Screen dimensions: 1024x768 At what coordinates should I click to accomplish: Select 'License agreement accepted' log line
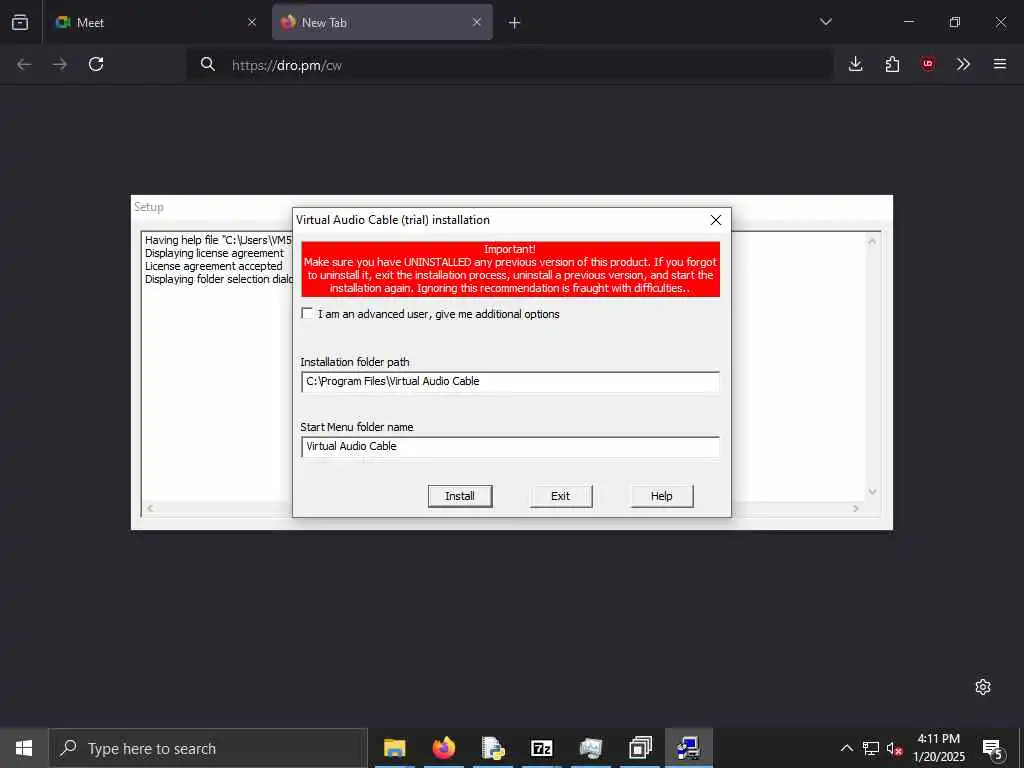(x=214, y=266)
